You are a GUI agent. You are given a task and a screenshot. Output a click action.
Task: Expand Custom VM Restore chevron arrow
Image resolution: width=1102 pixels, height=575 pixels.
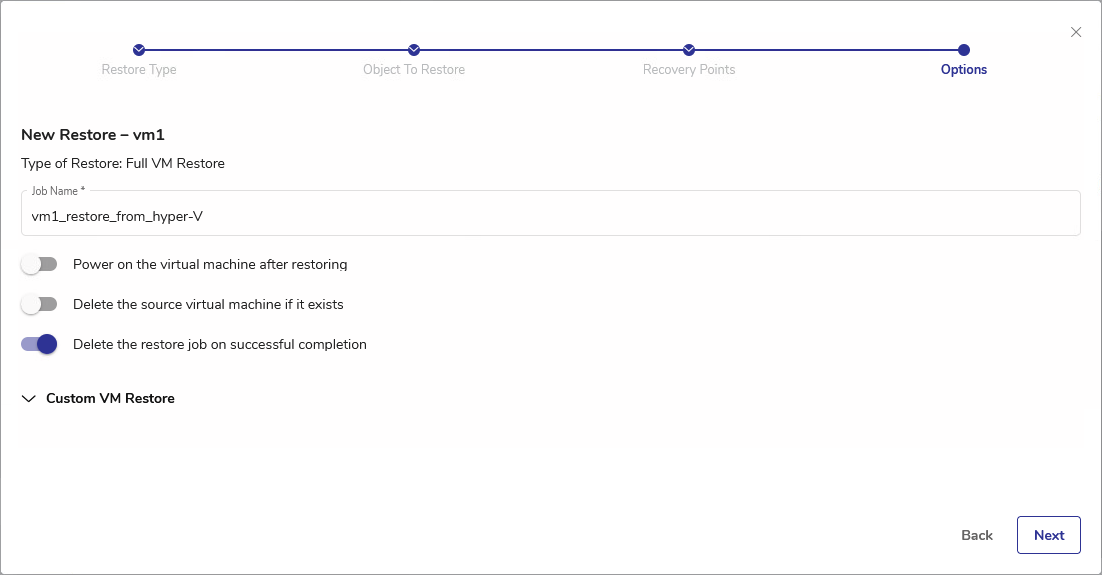(x=29, y=399)
